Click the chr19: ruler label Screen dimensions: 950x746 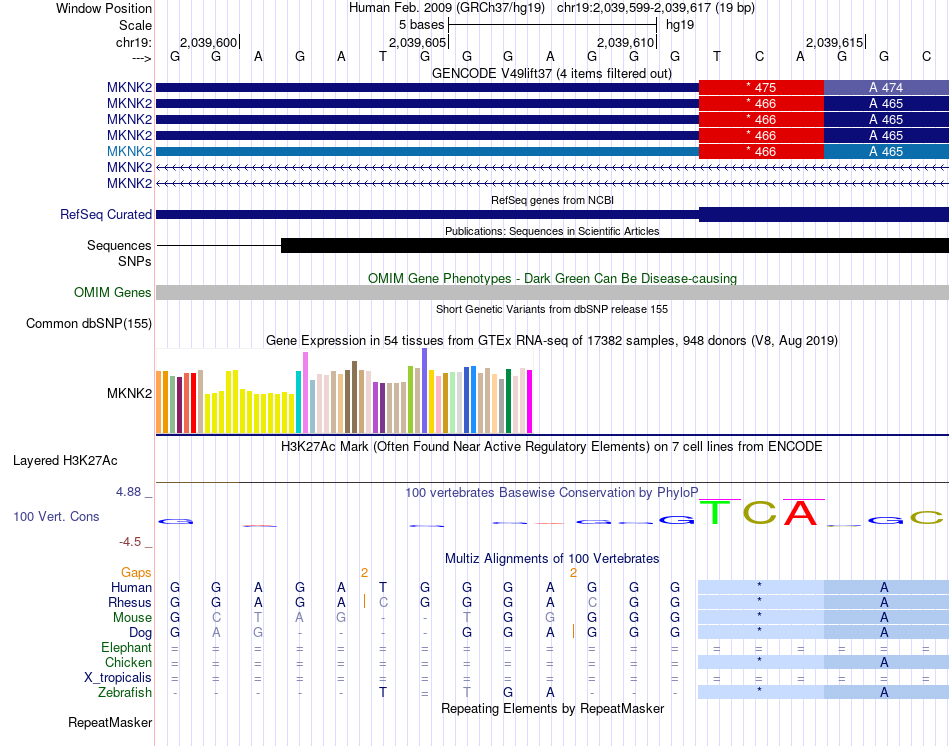pos(133,42)
